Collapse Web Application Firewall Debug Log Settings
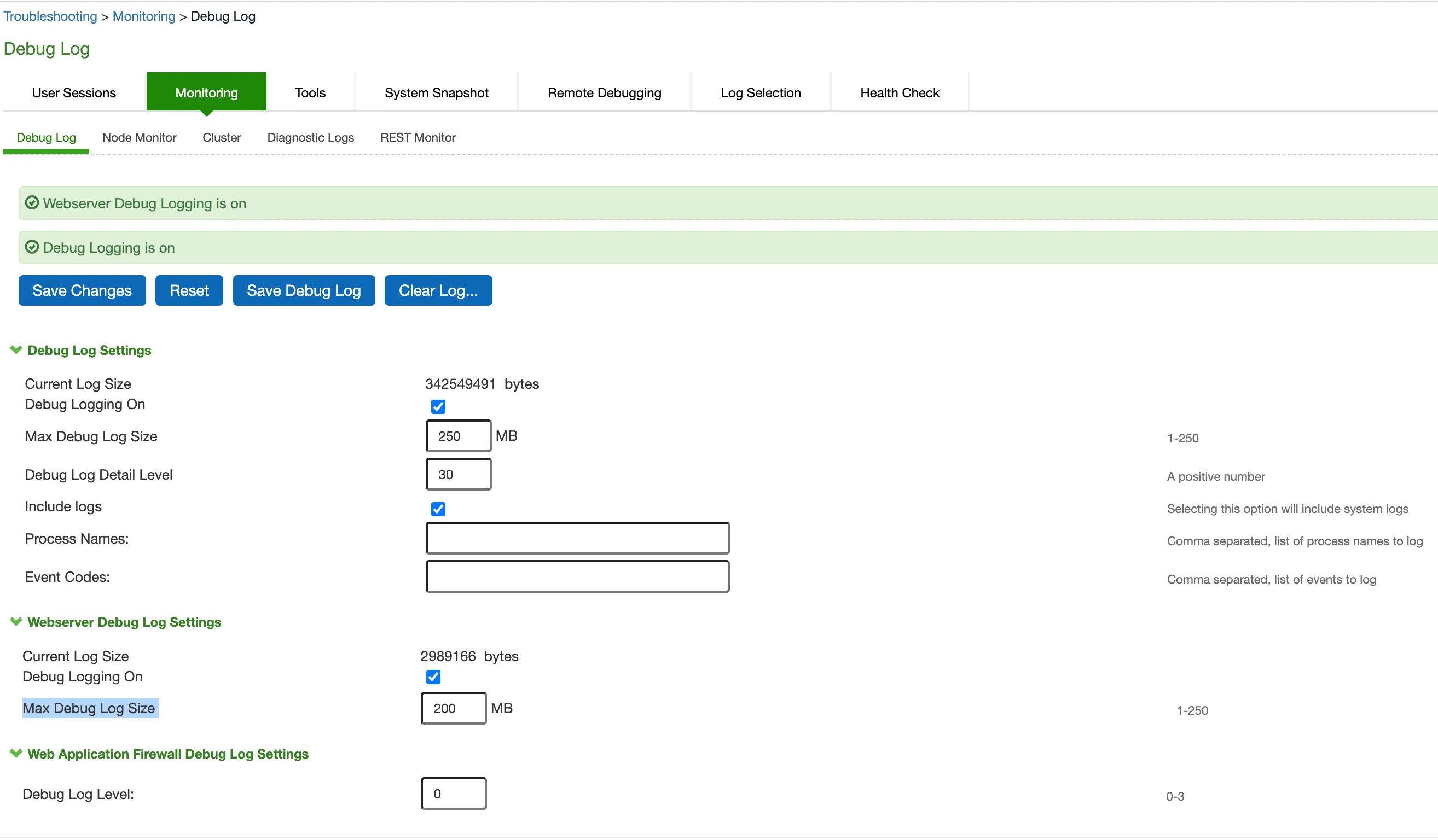The image size is (1438, 840). pyautogui.click(x=16, y=753)
